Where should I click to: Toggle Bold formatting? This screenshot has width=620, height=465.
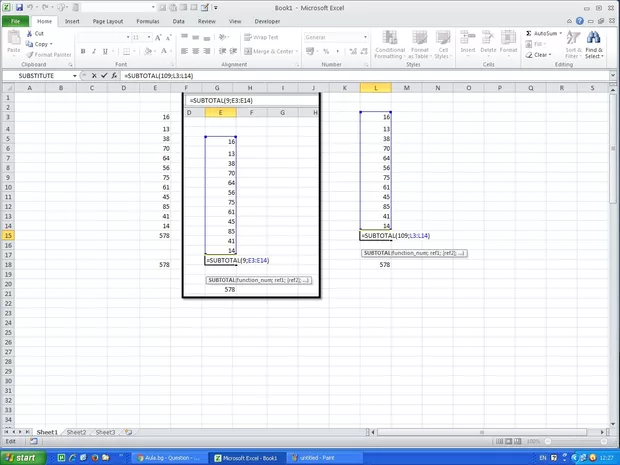(83, 51)
